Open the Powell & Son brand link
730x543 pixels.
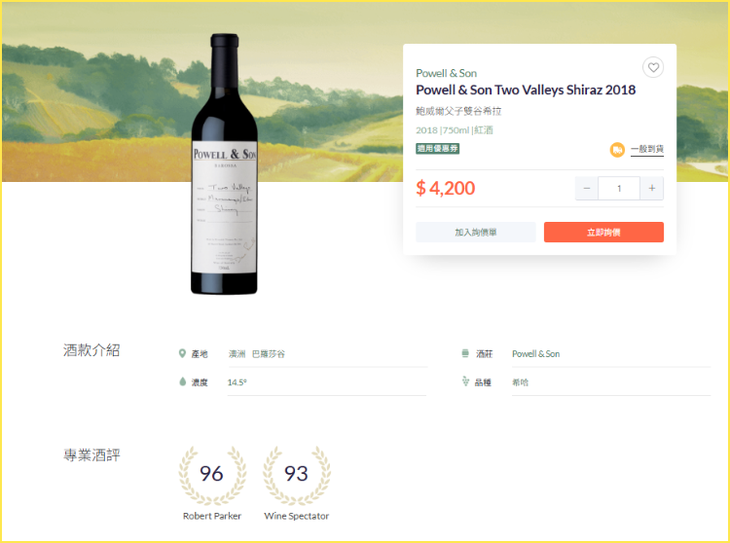click(446, 73)
